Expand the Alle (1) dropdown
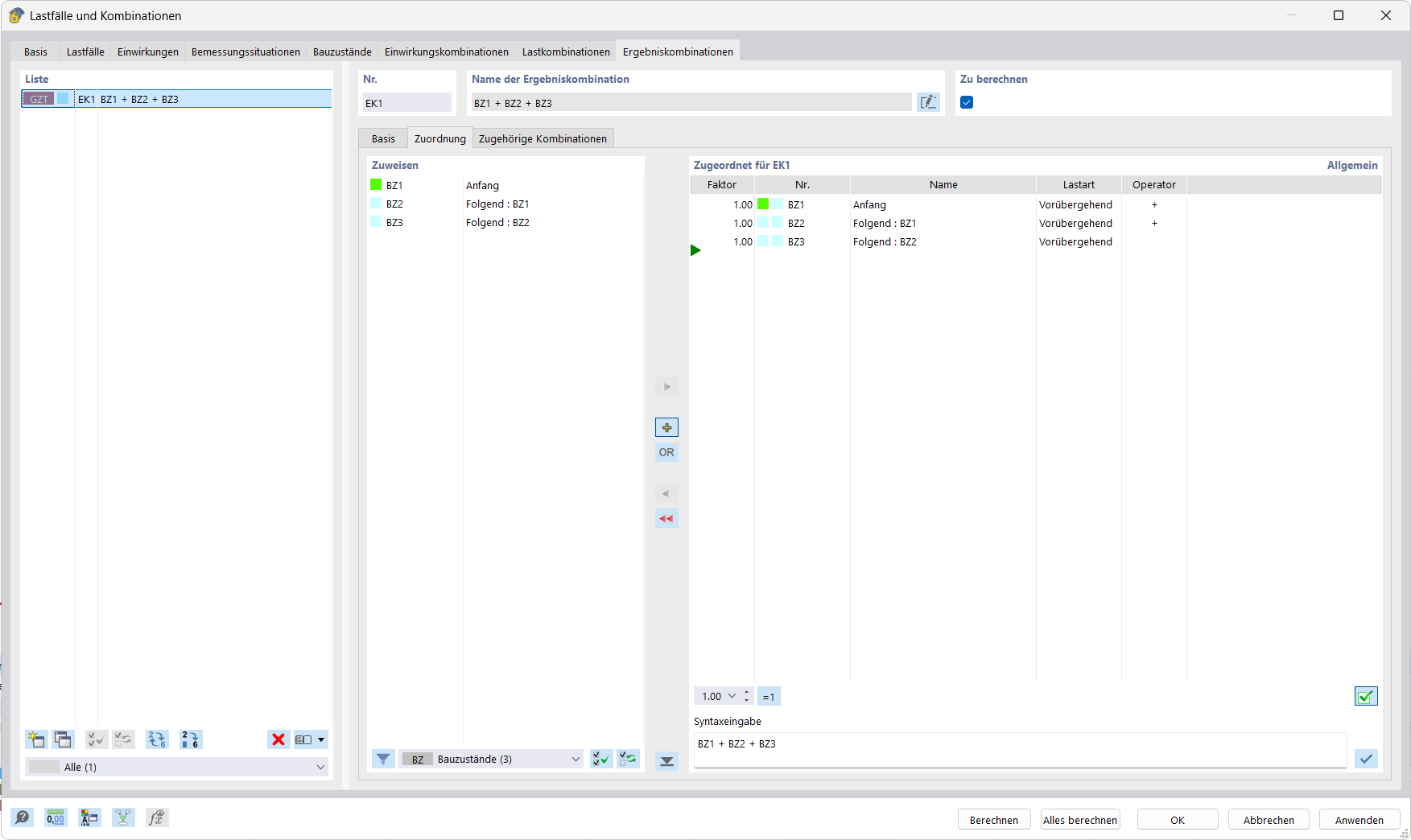 (176, 767)
